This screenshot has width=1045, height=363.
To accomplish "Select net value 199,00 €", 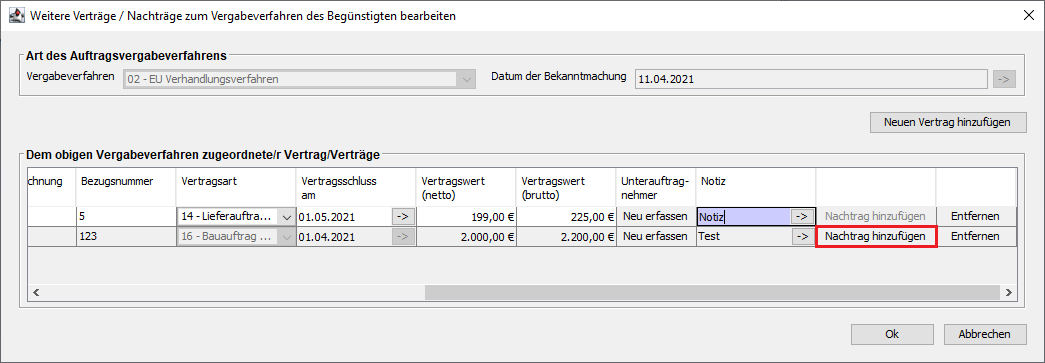I will point(466,216).
